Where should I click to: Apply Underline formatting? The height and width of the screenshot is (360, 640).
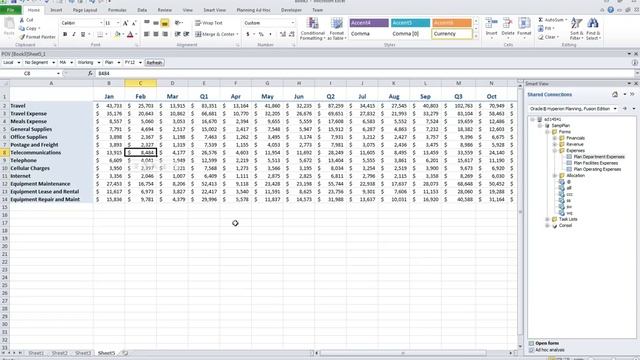coord(83,35)
